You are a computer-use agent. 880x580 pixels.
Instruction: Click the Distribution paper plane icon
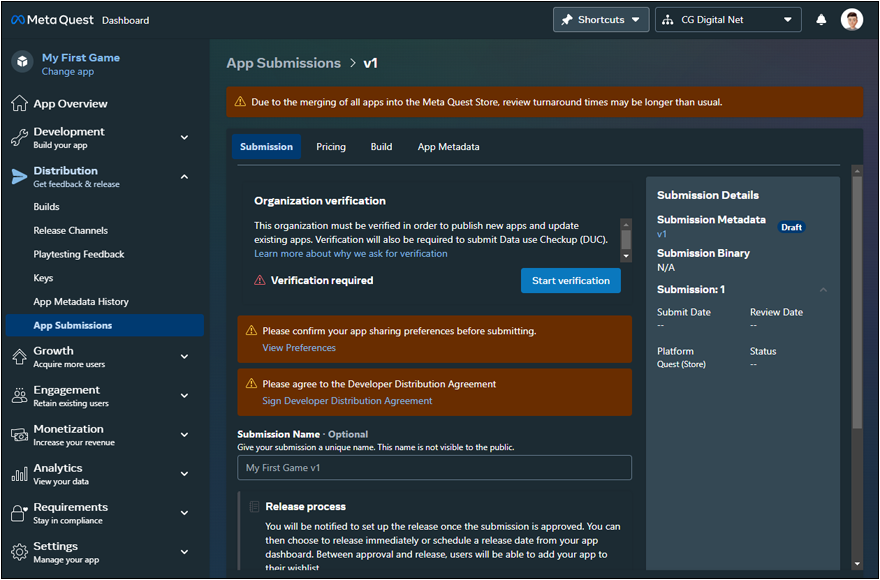tap(19, 177)
